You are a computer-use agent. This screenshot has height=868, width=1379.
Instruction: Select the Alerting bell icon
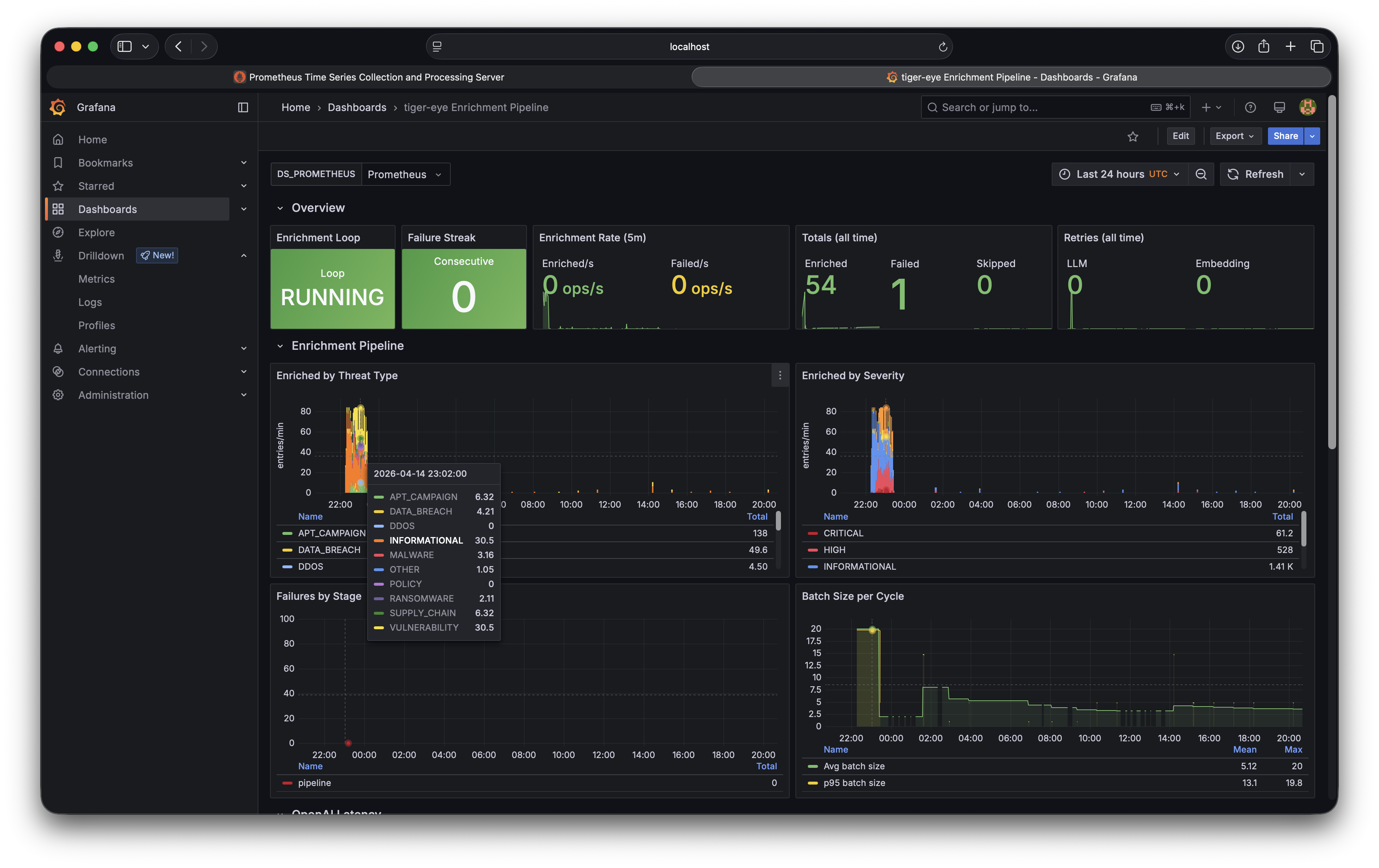58,348
